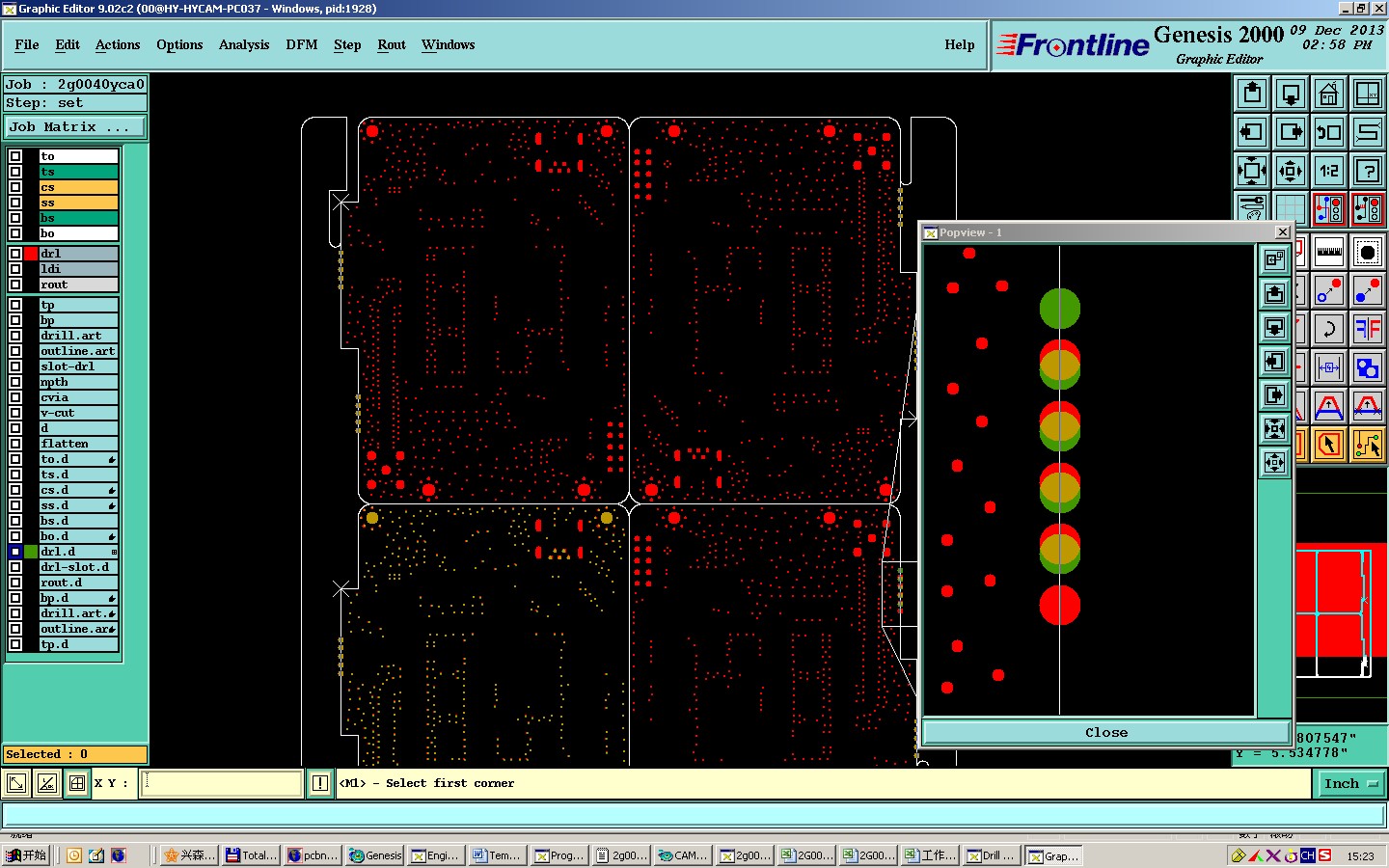
Task: Open the File menu
Action: 27,44
